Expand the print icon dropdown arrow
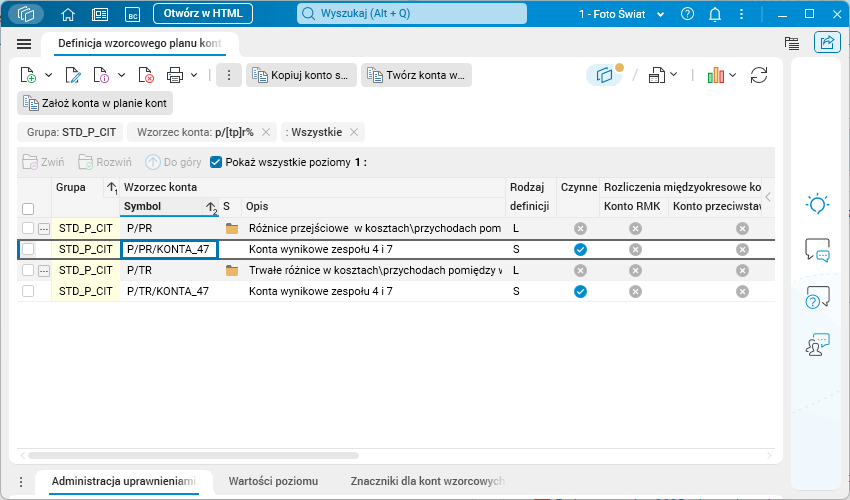 click(194, 75)
